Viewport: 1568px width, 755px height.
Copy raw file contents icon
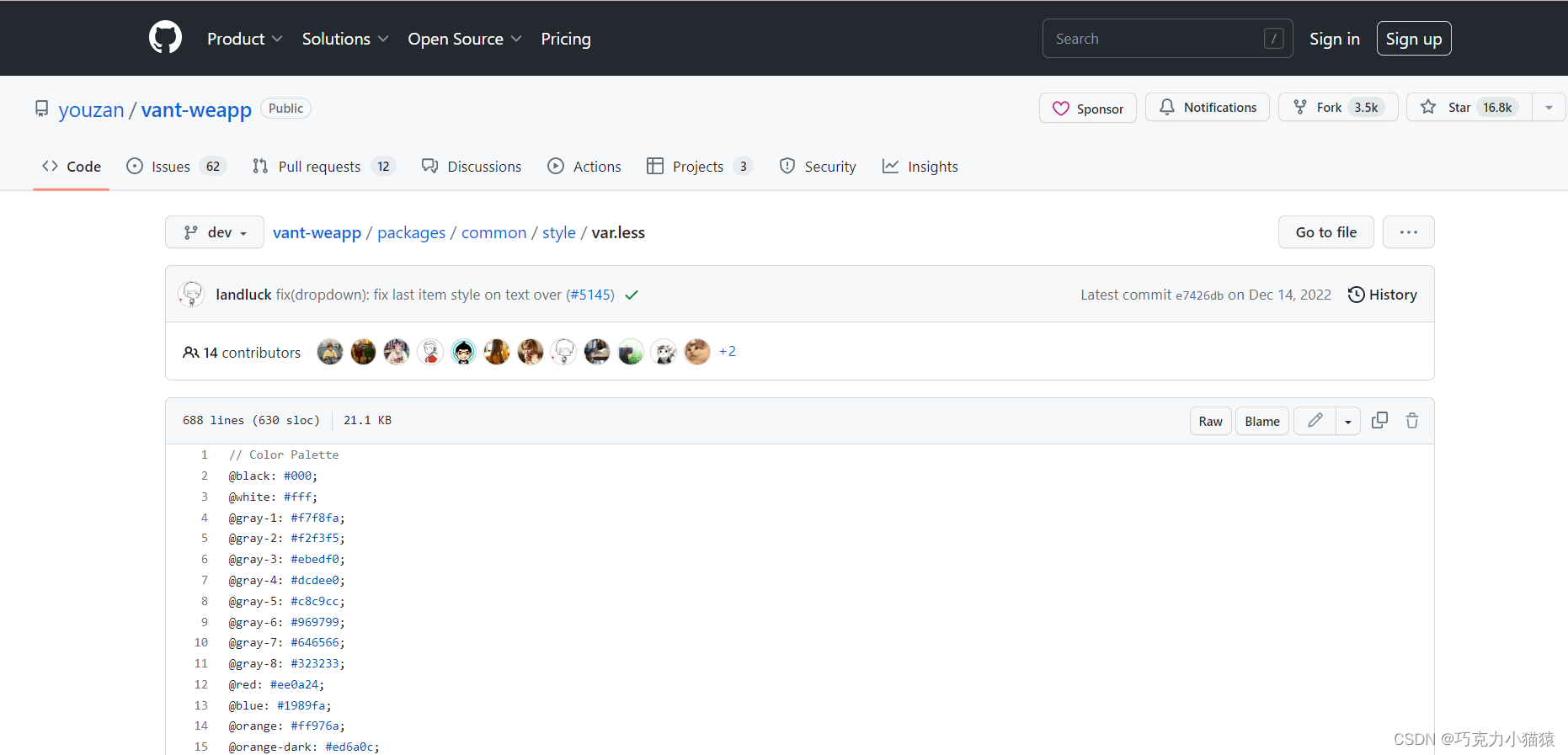point(1379,420)
